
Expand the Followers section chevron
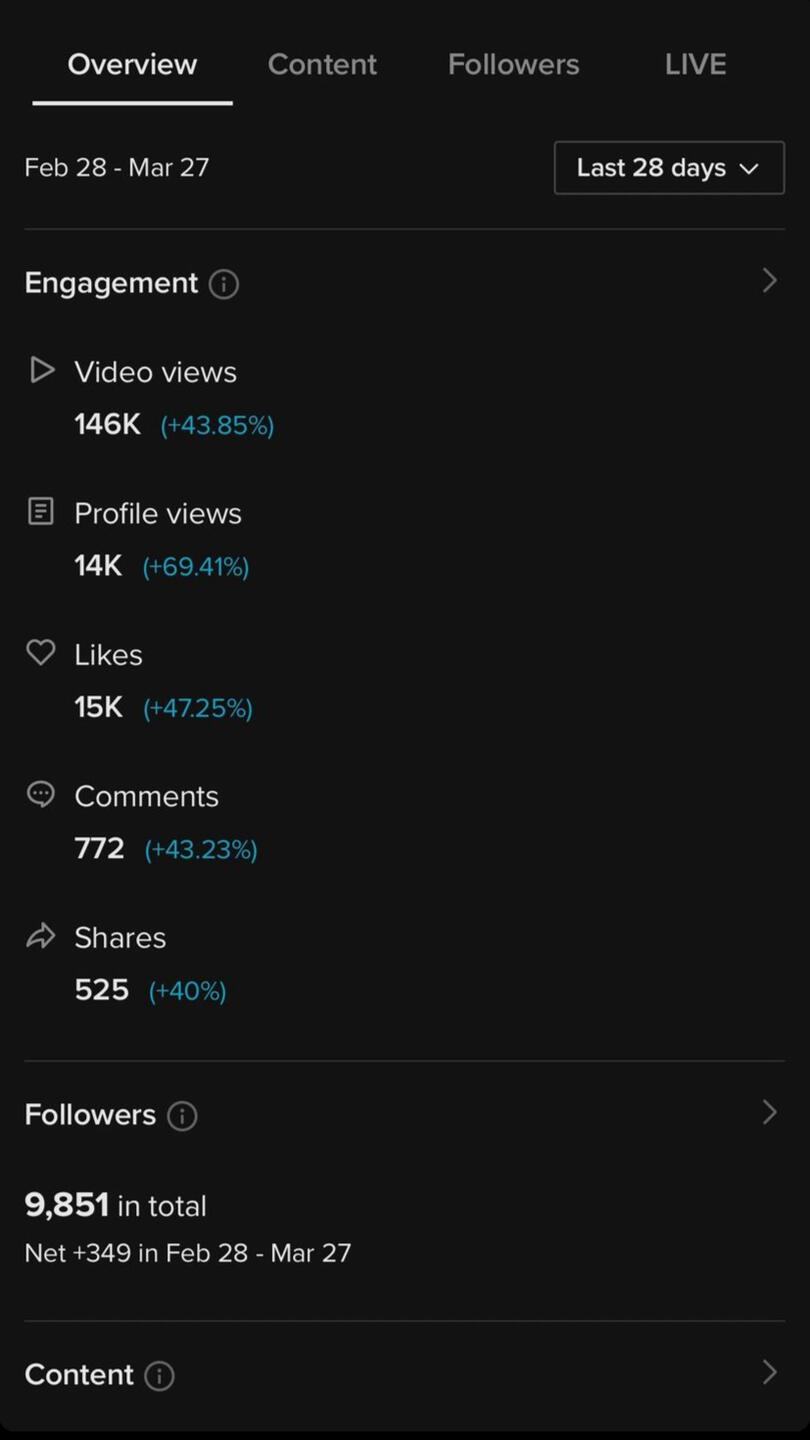click(x=769, y=1113)
